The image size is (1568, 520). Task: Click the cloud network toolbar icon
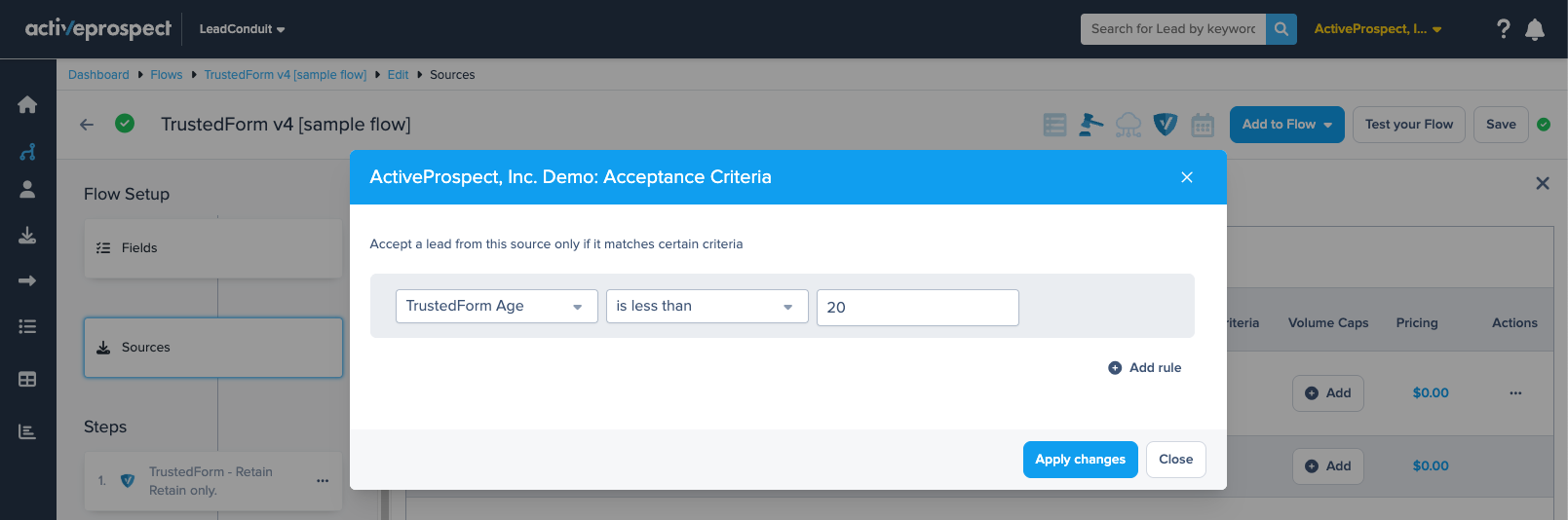[1128, 125]
